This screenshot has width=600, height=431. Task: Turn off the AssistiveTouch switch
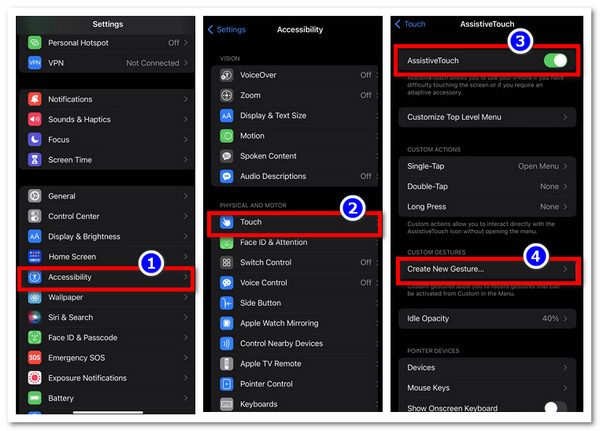point(555,60)
